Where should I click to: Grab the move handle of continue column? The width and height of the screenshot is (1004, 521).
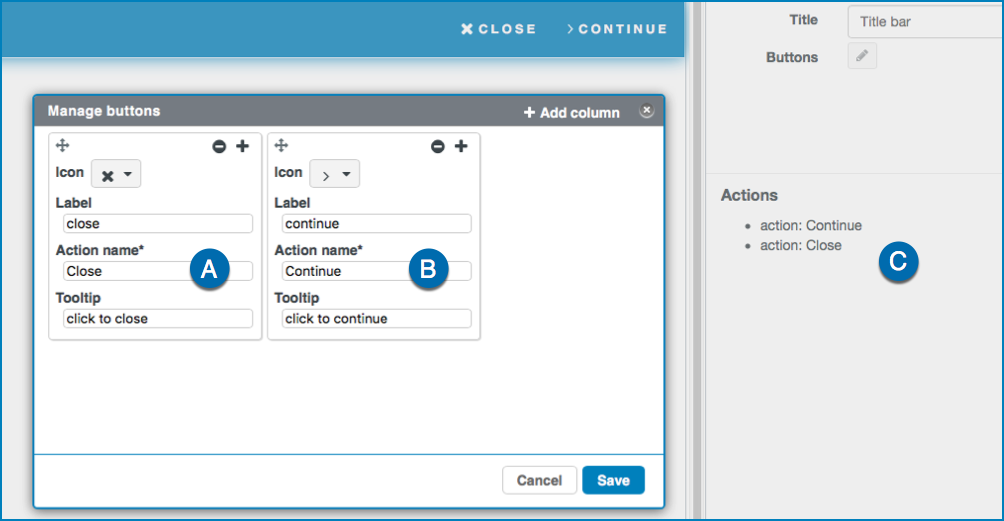coord(281,145)
